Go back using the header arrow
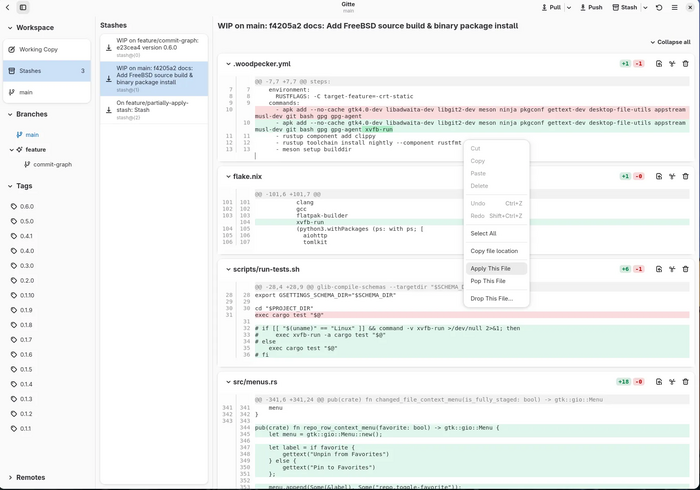This screenshot has width=700, height=490. click(x=8, y=8)
